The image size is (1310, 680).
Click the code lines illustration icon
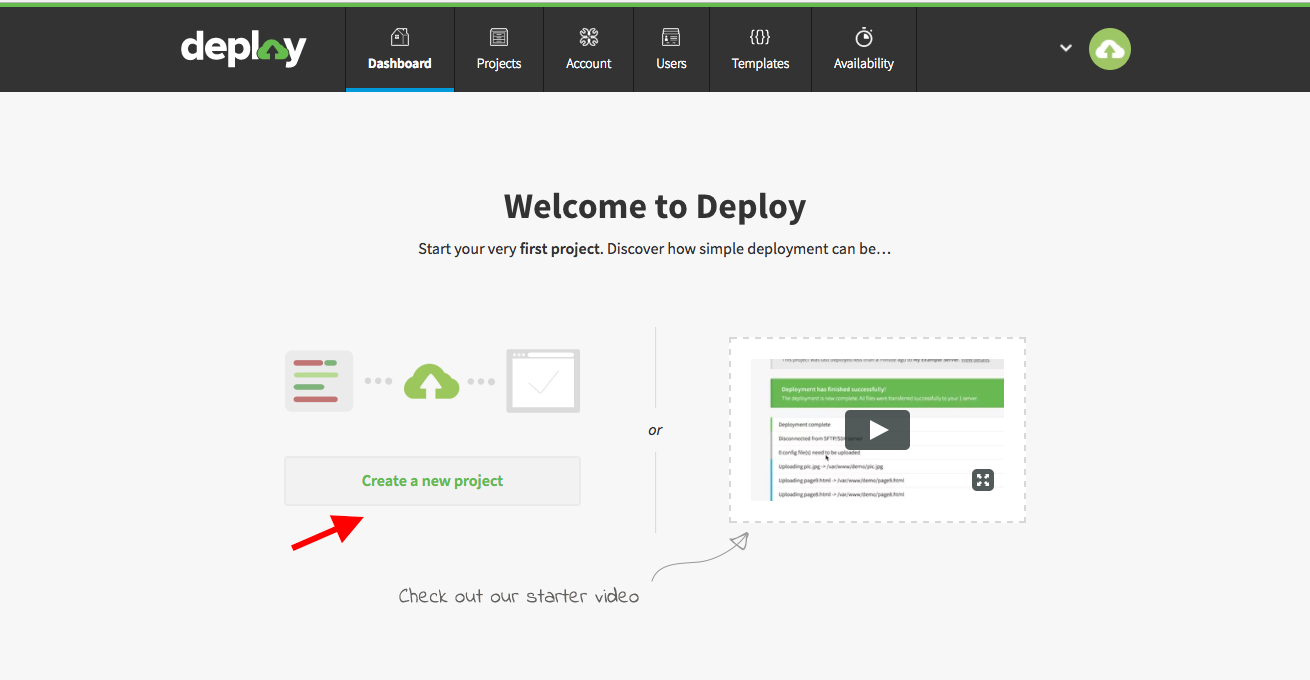tap(319, 381)
